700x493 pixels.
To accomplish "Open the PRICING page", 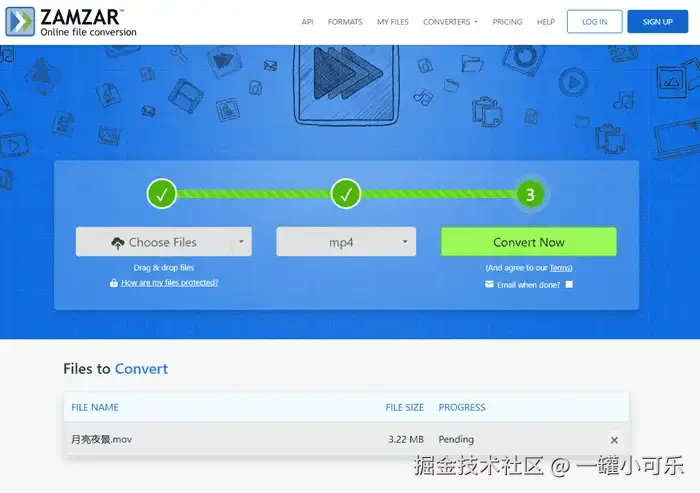I will (x=507, y=22).
